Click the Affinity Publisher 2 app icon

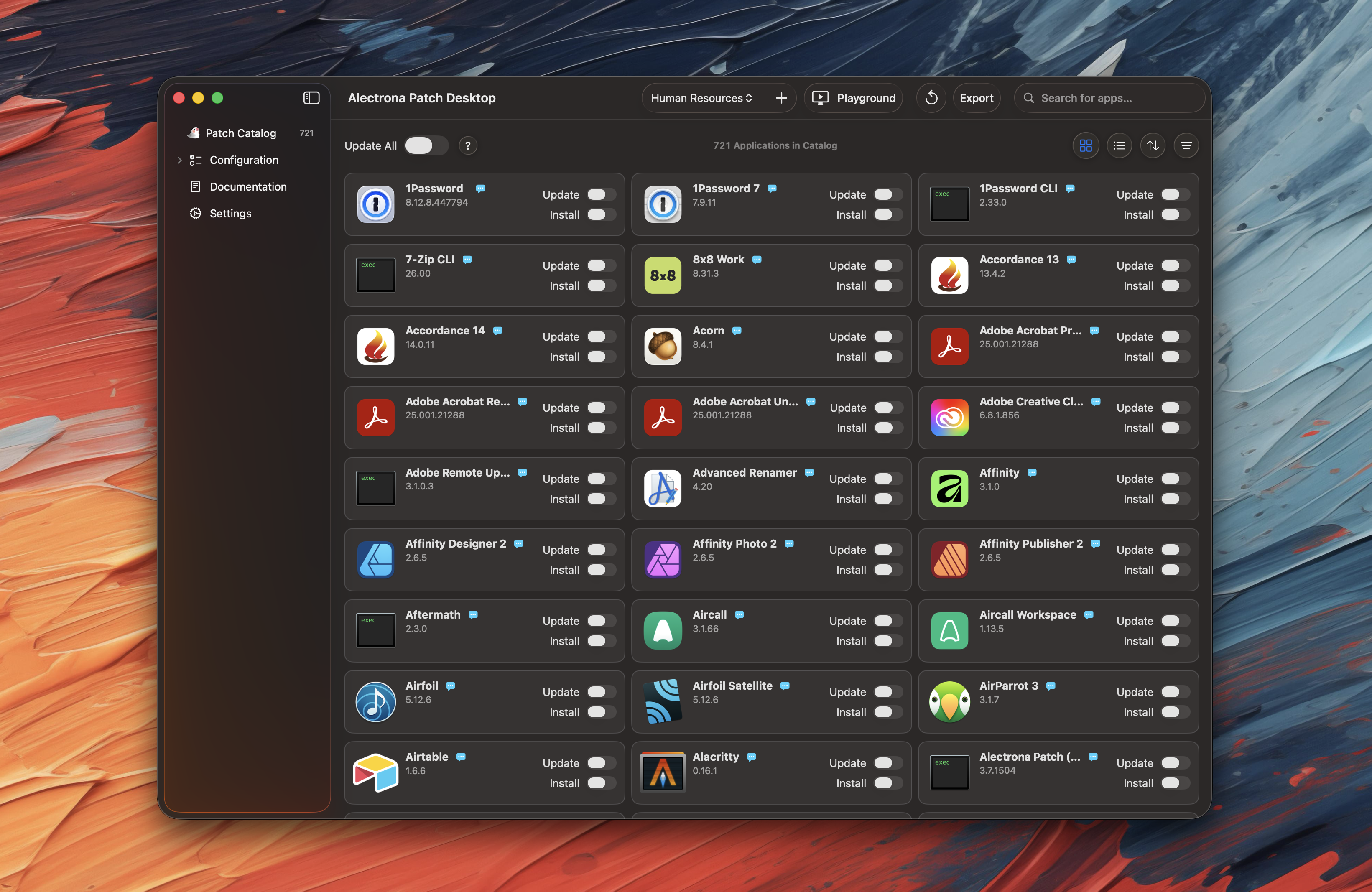pyautogui.click(x=949, y=560)
